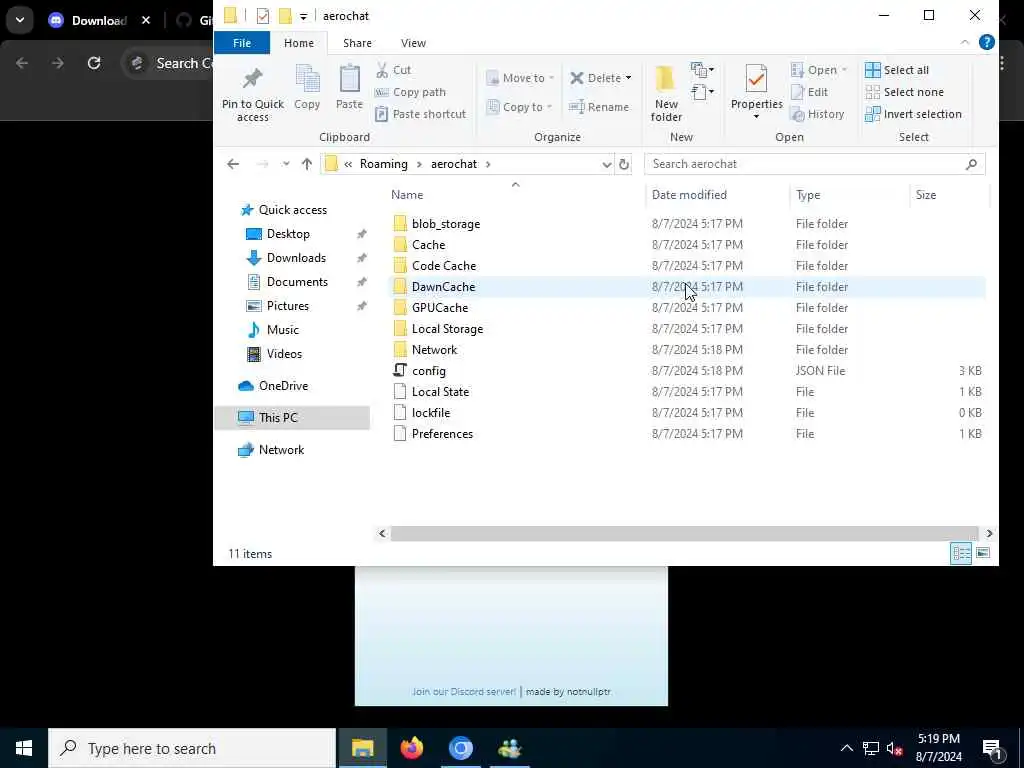1024x768 pixels.
Task: Open the Copy to dropdown
Action: click(x=520, y=107)
